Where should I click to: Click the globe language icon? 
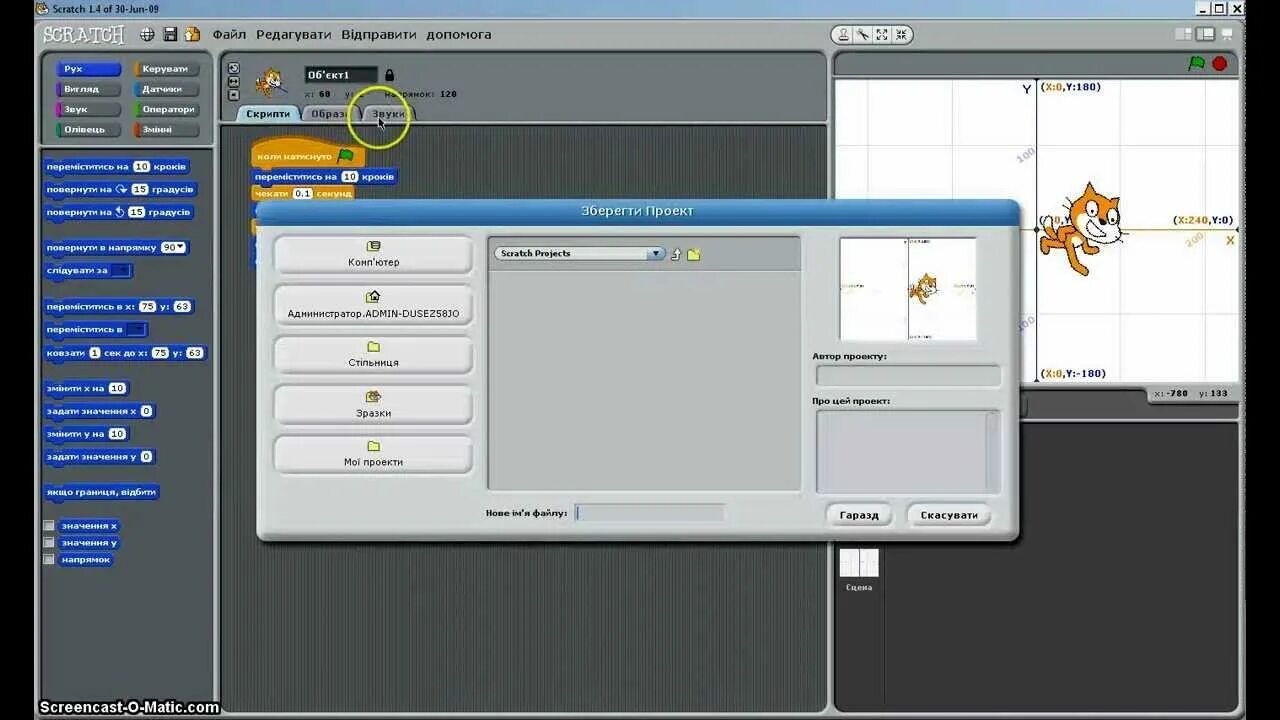147,34
